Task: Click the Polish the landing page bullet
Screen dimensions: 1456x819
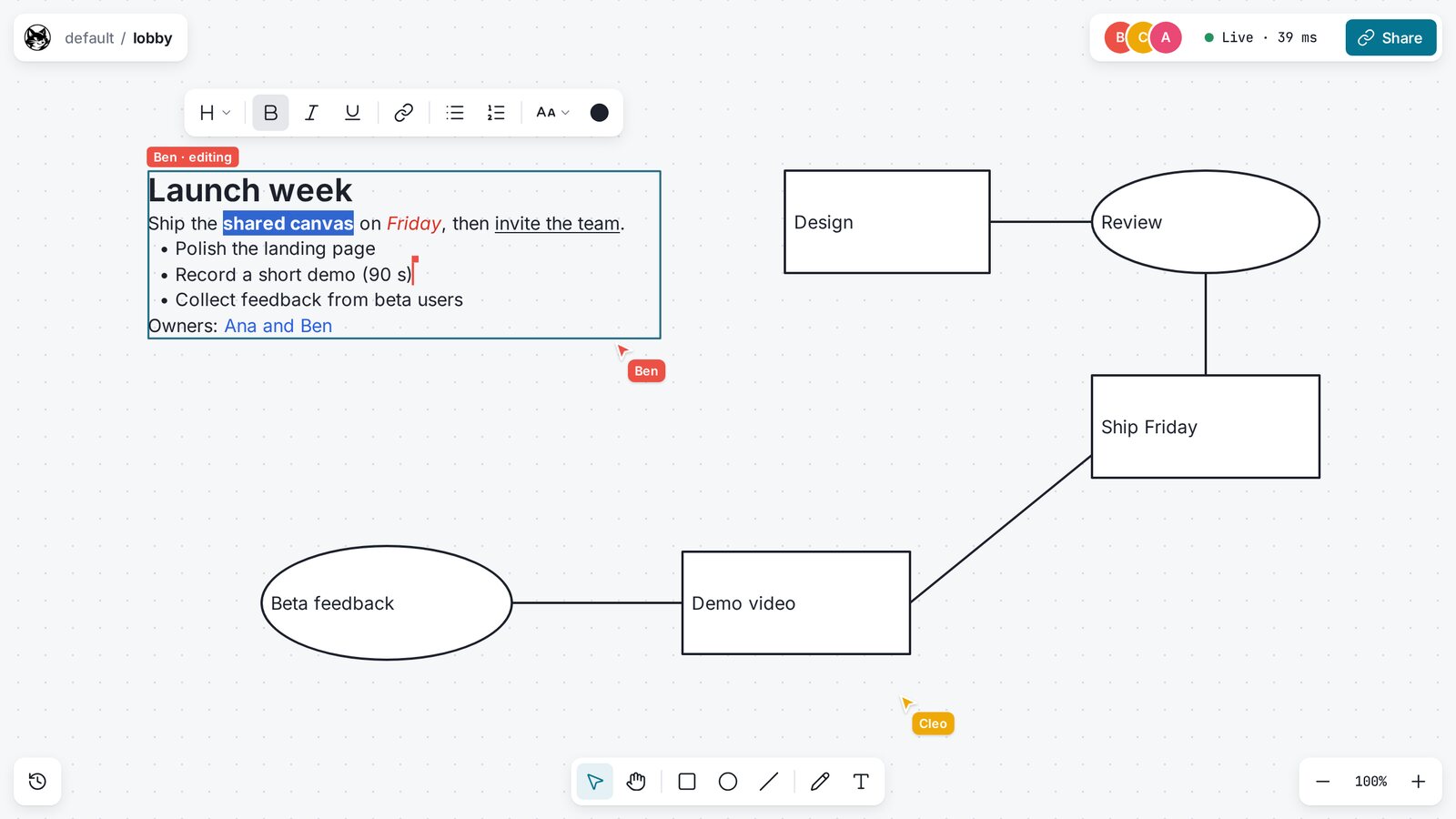Action: tap(275, 248)
